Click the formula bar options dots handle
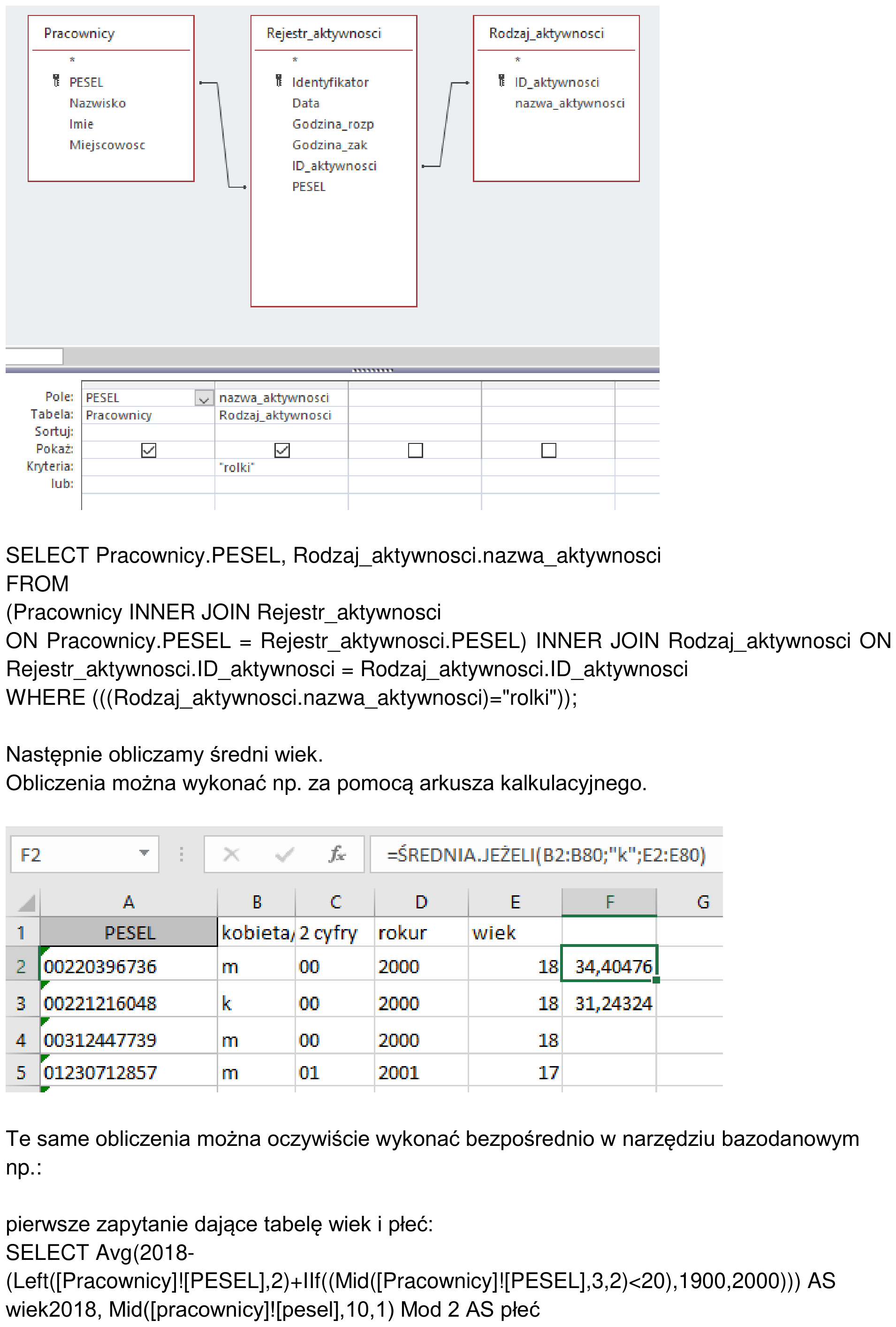Viewport: 896px width, 1327px height. 182,854
